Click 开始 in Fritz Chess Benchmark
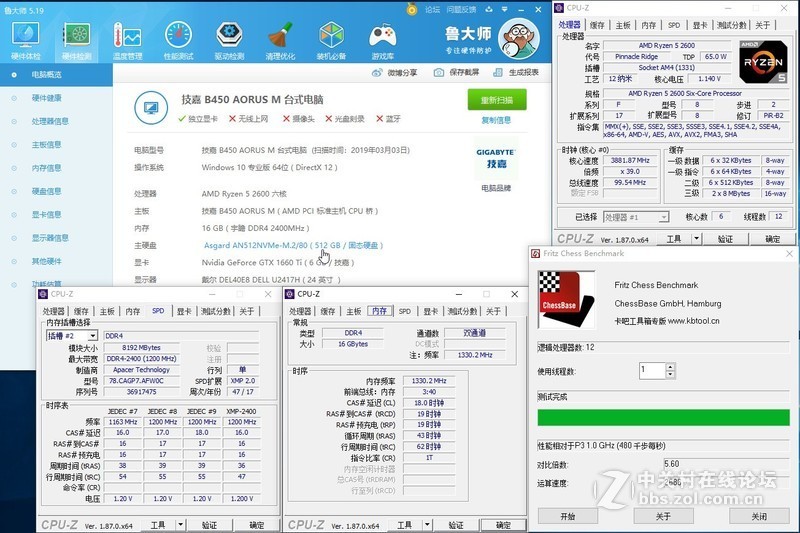Screen dimensions: 800x533 [x=567, y=516]
